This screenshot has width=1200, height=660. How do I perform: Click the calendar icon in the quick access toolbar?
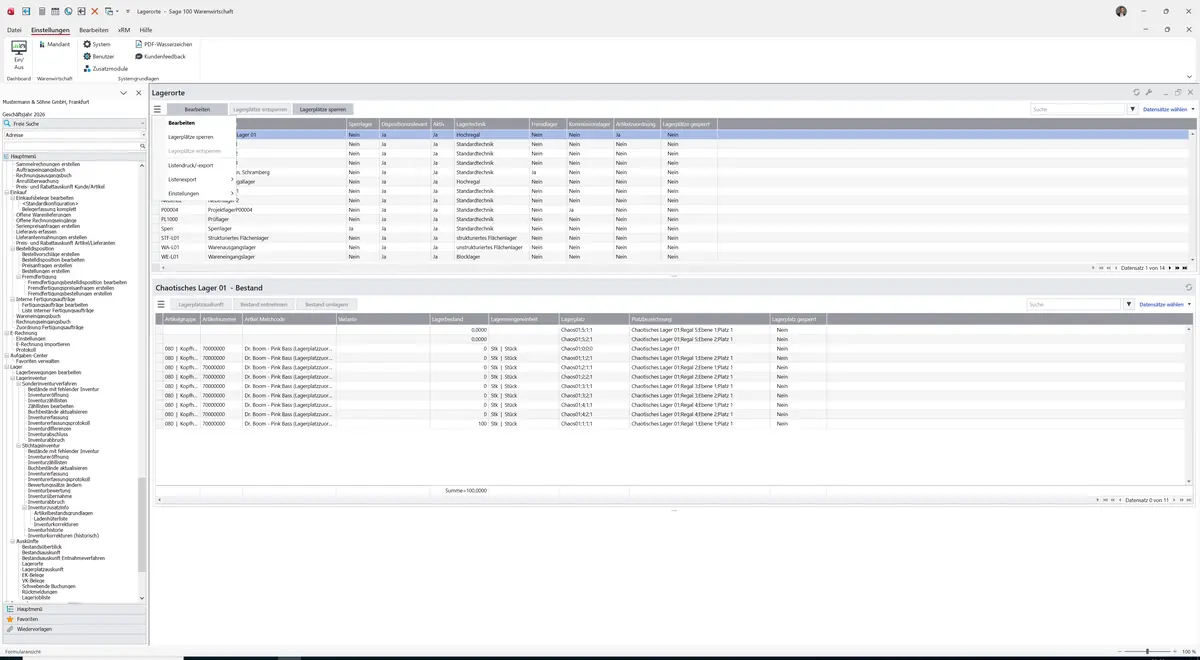55,11
